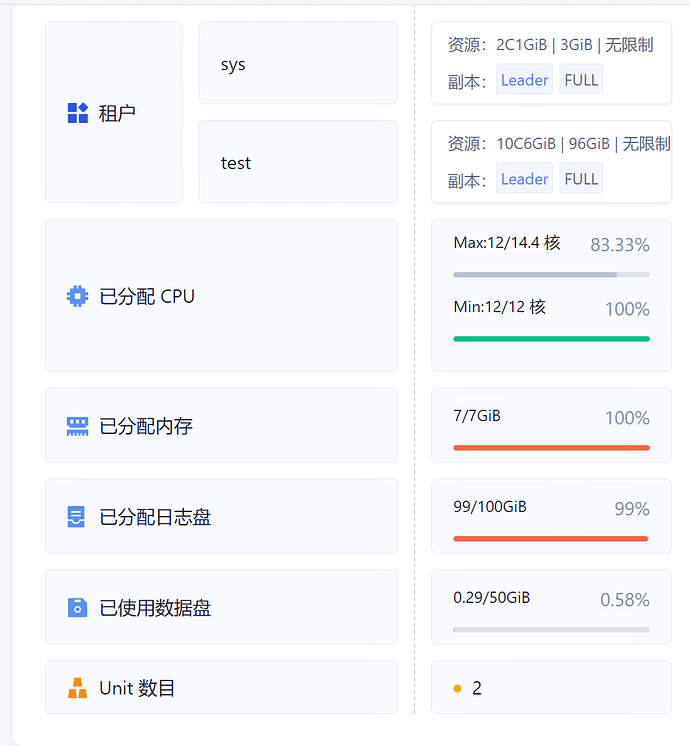The width and height of the screenshot is (690, 746).
Task: Click the 已分配日志盘 log disk icon
Action: [x=77, y=517]
